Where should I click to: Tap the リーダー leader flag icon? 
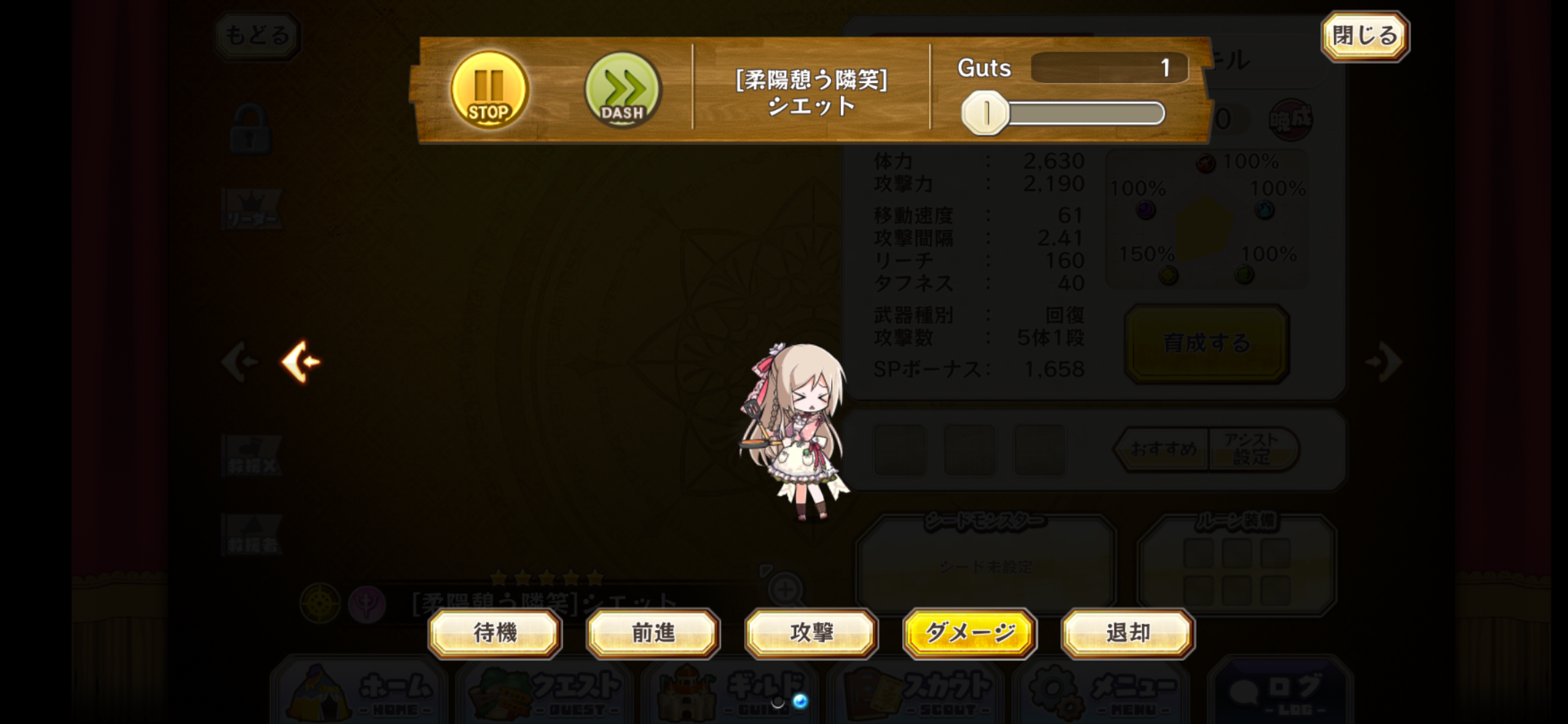coord(253,209)
